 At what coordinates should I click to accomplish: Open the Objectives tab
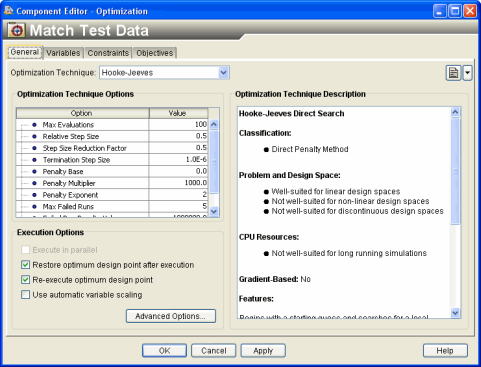pyautogui.click(x=155, y=53)
